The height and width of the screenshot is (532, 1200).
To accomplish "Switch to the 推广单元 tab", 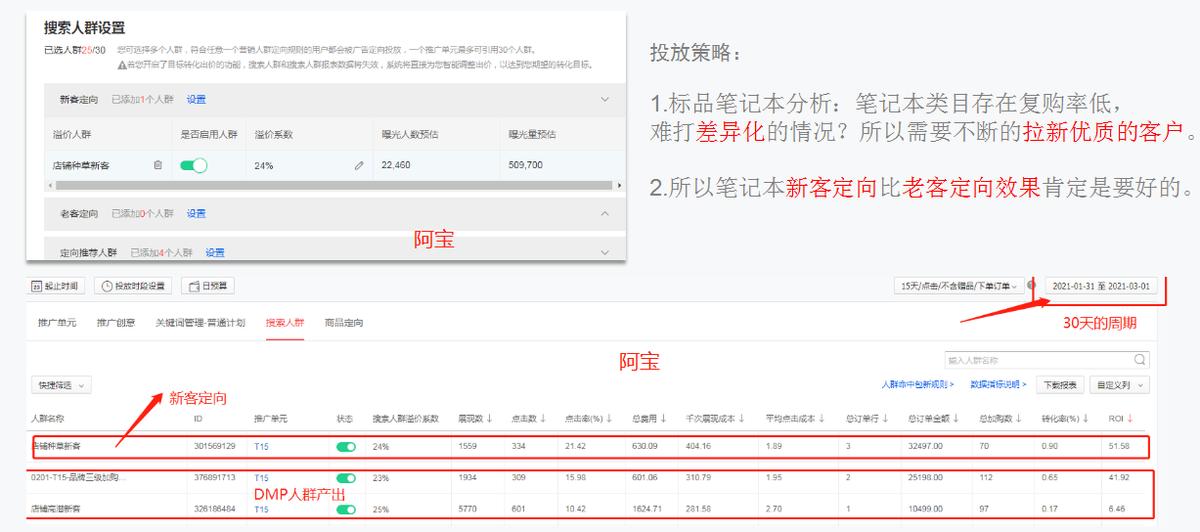I will point(57,323).
